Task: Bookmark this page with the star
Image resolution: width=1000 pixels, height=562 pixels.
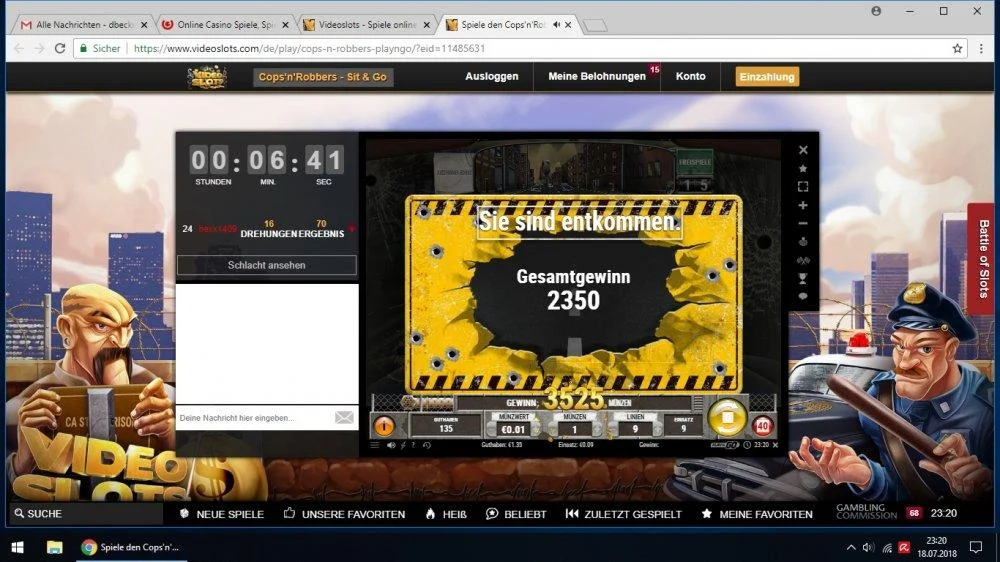Action: [957, 48]
